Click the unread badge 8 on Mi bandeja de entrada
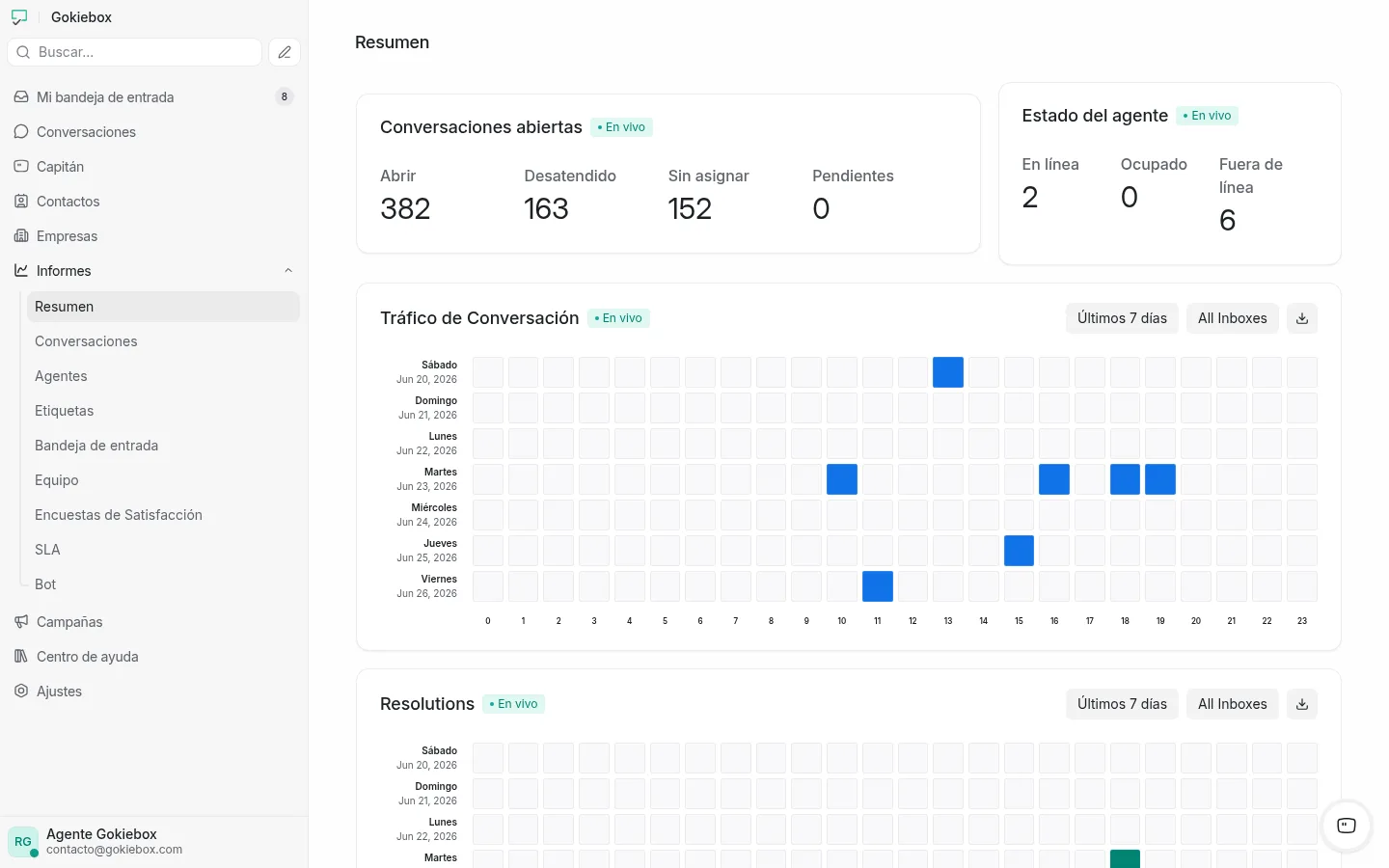 point(284,96)
